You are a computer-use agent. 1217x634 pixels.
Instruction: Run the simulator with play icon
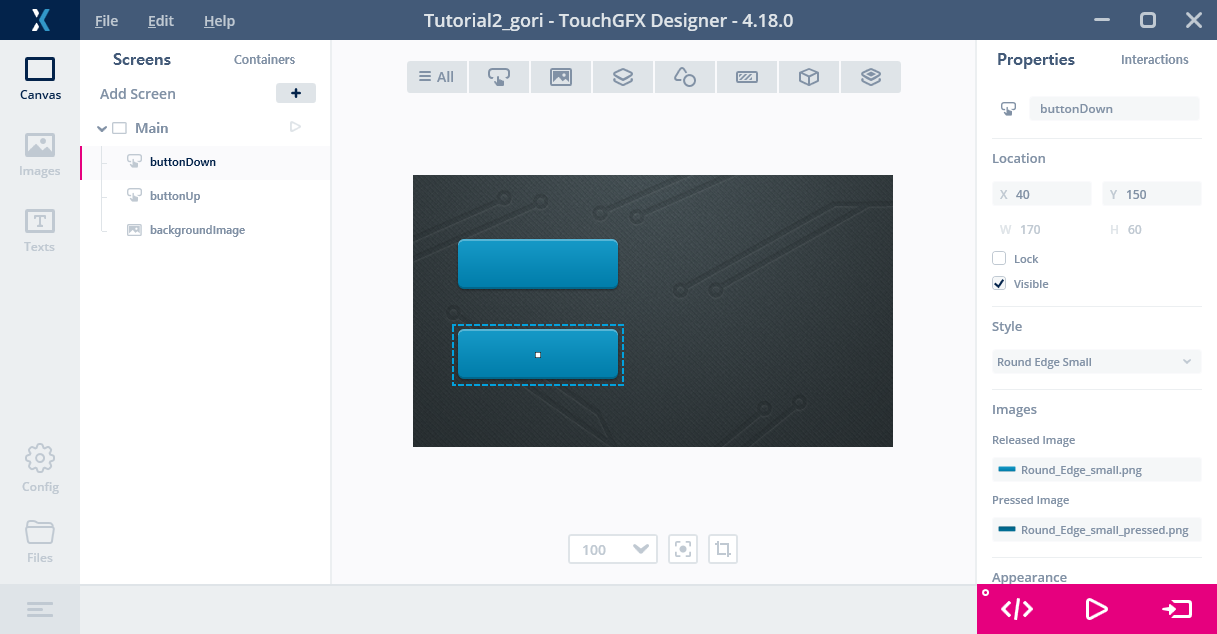click(1096, 609)
